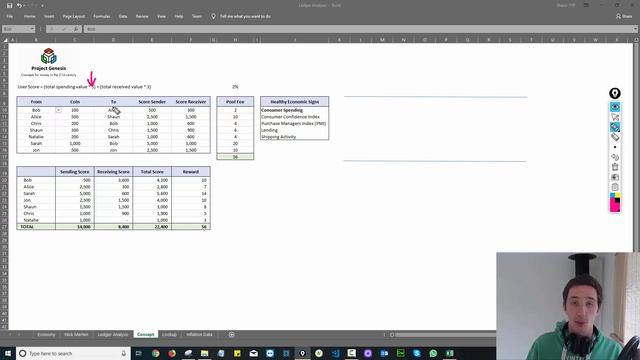Image resolution: width=640 pixels, height=360 pixels.
Task: Open the Customize Quick Access Toolbar arrow
Action: (42, 6)
